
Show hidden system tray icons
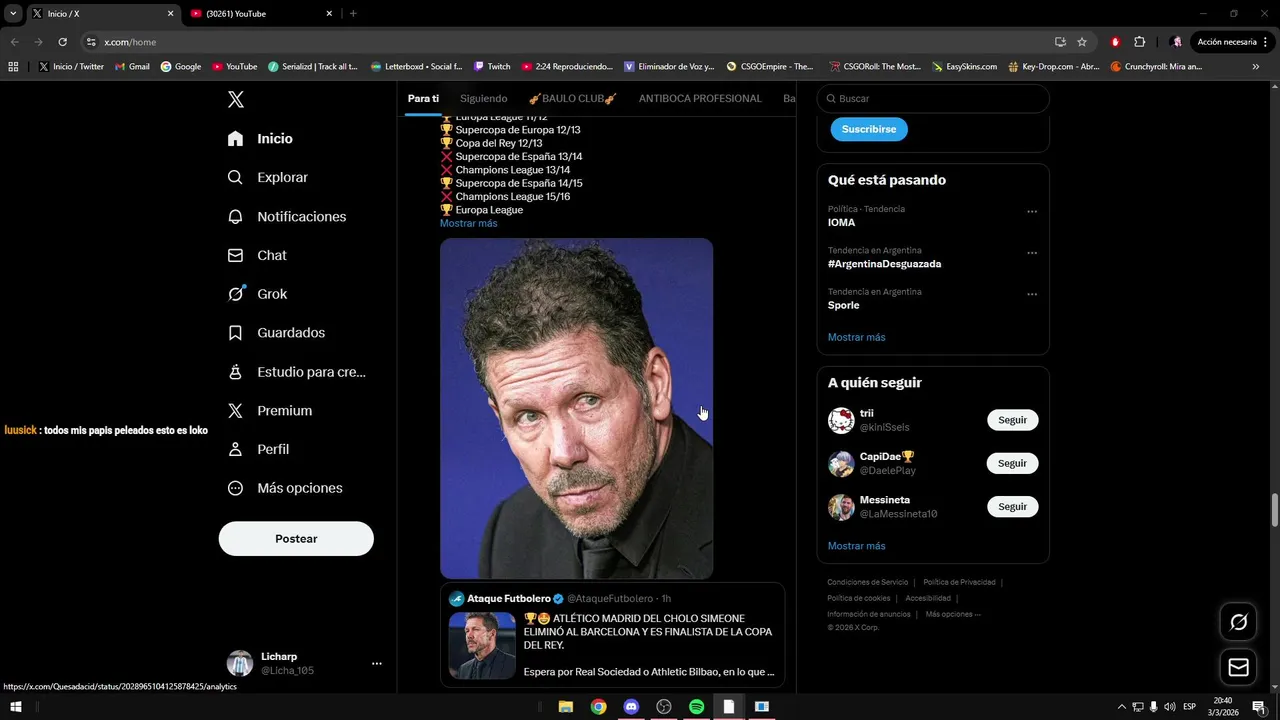point(1121,707)
